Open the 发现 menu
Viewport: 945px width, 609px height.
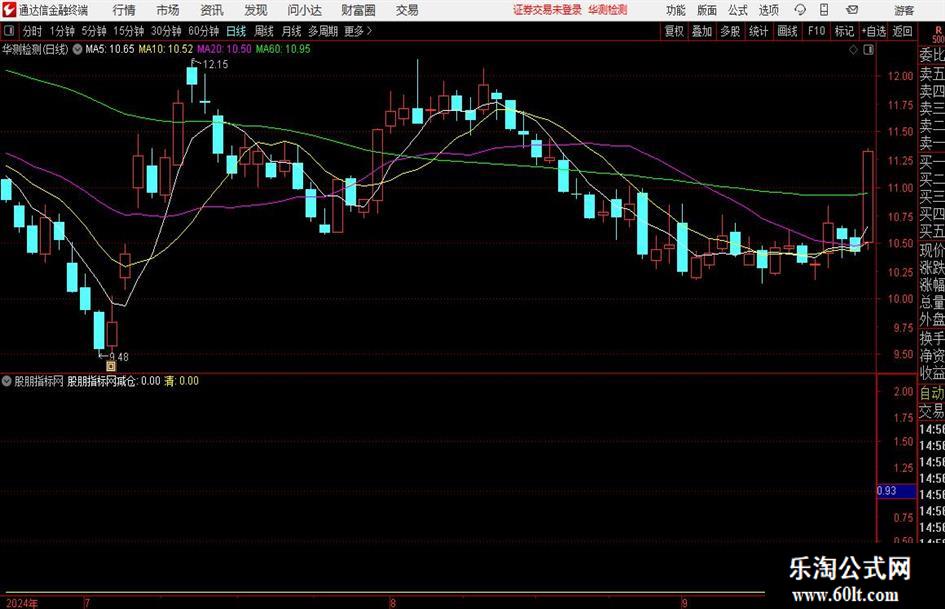pyautogui.click(x=256, y=10)
